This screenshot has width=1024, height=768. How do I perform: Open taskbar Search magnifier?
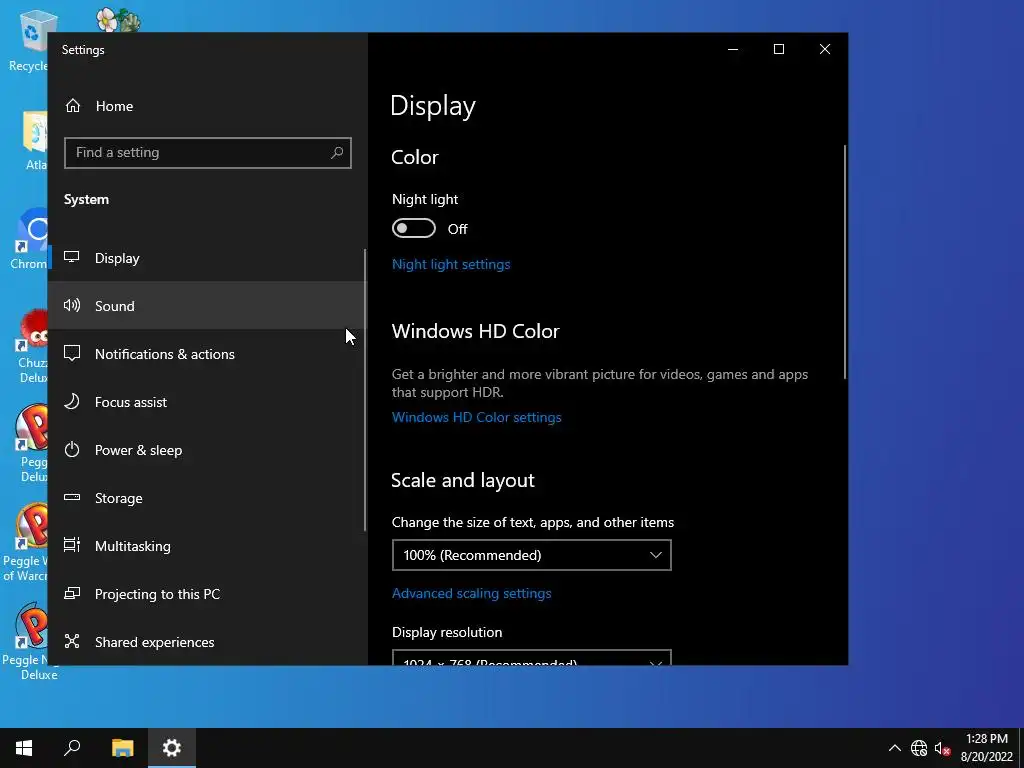point(72,748)
